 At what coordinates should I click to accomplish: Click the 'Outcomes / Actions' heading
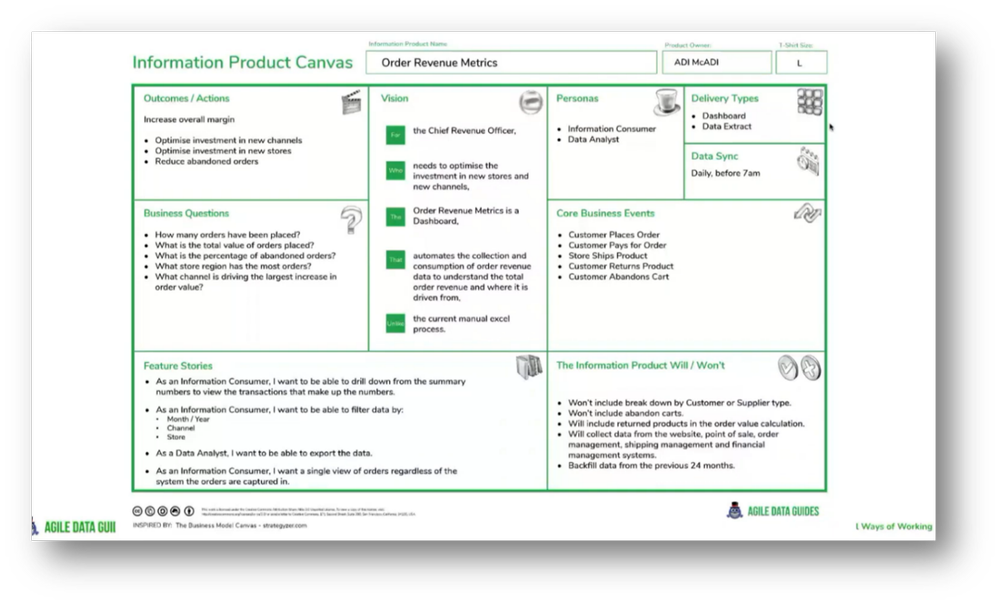[186, 98]
